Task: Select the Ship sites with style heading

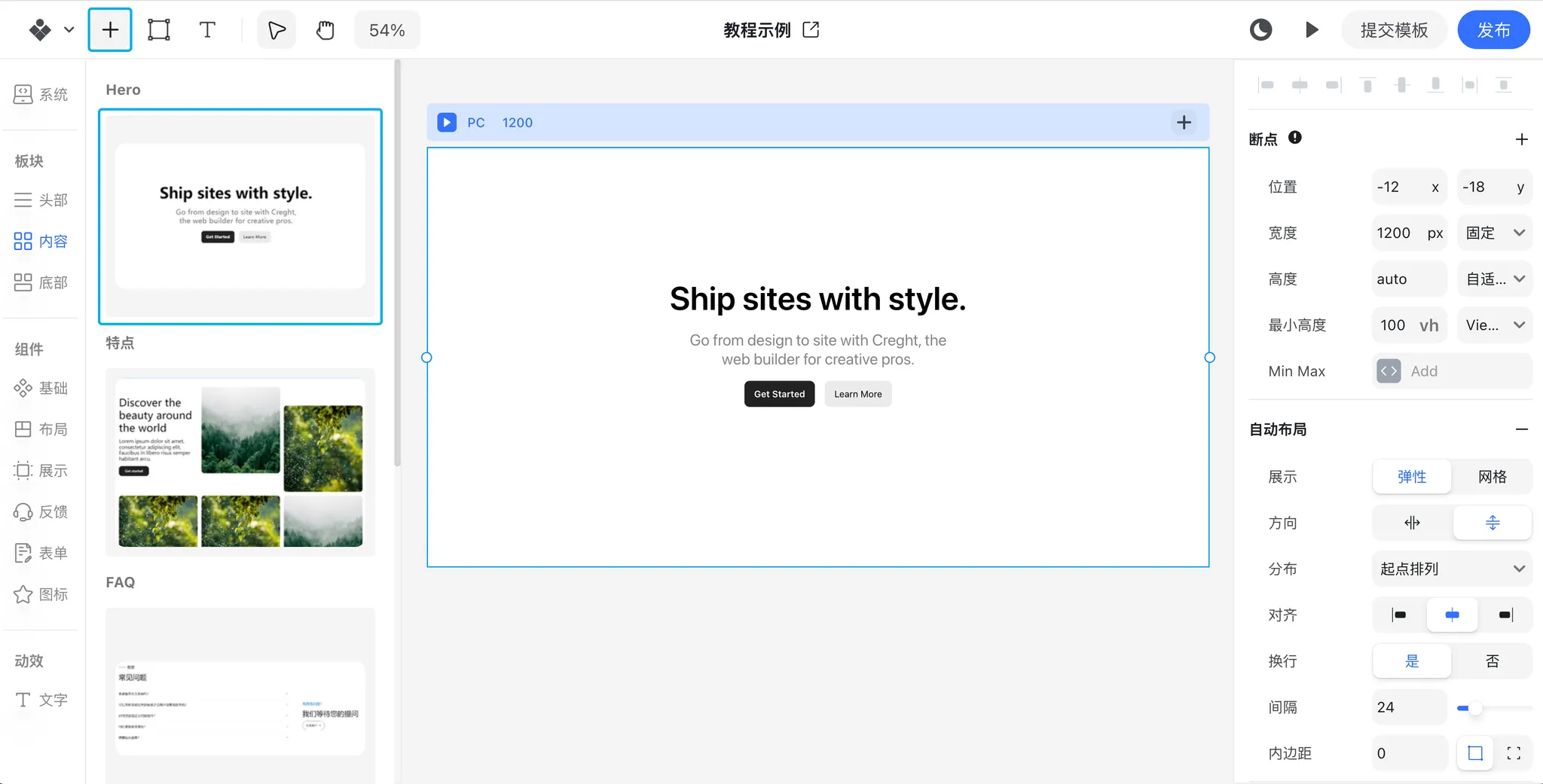Action: 817,299
